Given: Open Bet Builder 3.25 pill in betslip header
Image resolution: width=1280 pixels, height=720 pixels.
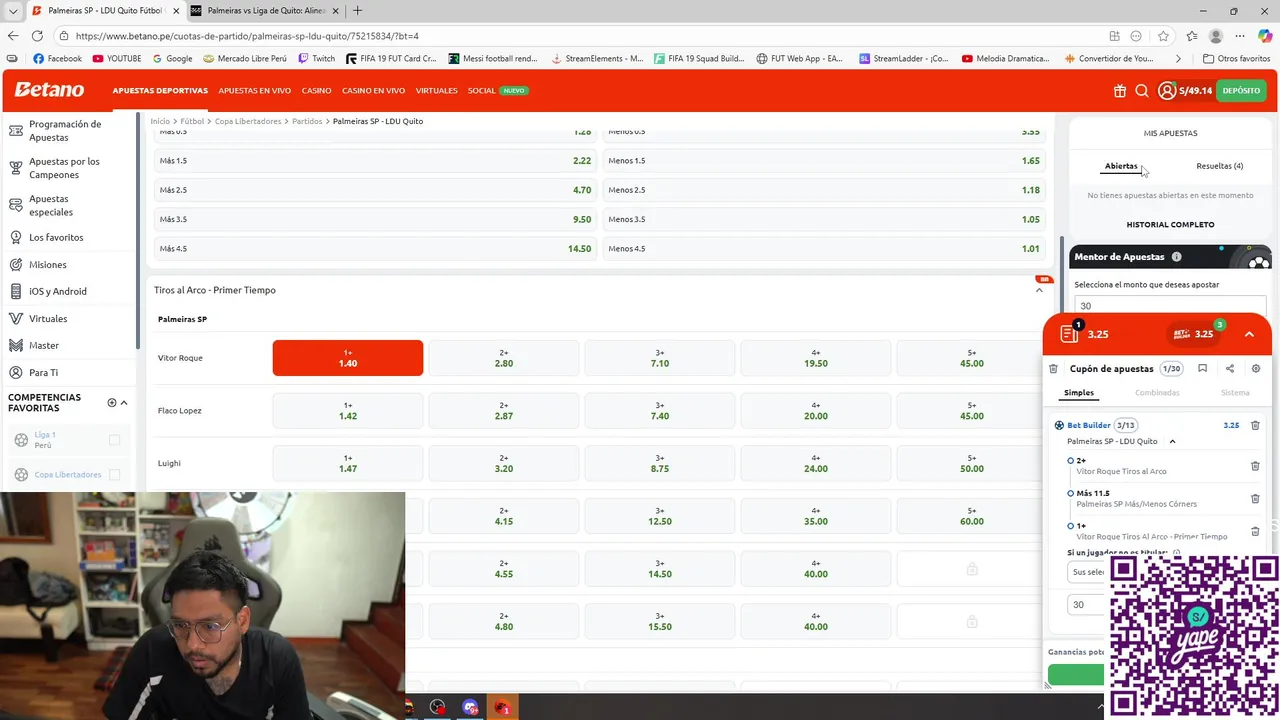Looking at the screenshot, I should point(1195,334).
